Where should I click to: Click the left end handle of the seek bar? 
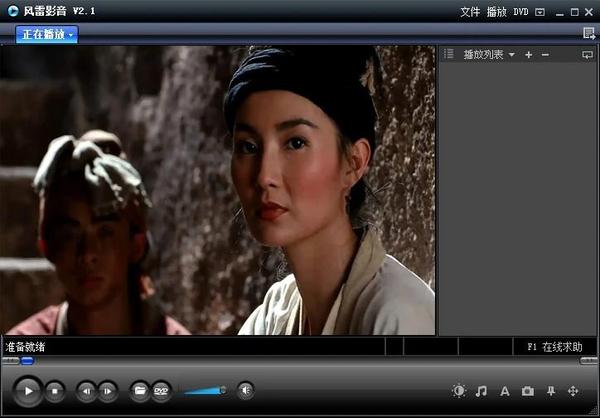tap(10, 360)
